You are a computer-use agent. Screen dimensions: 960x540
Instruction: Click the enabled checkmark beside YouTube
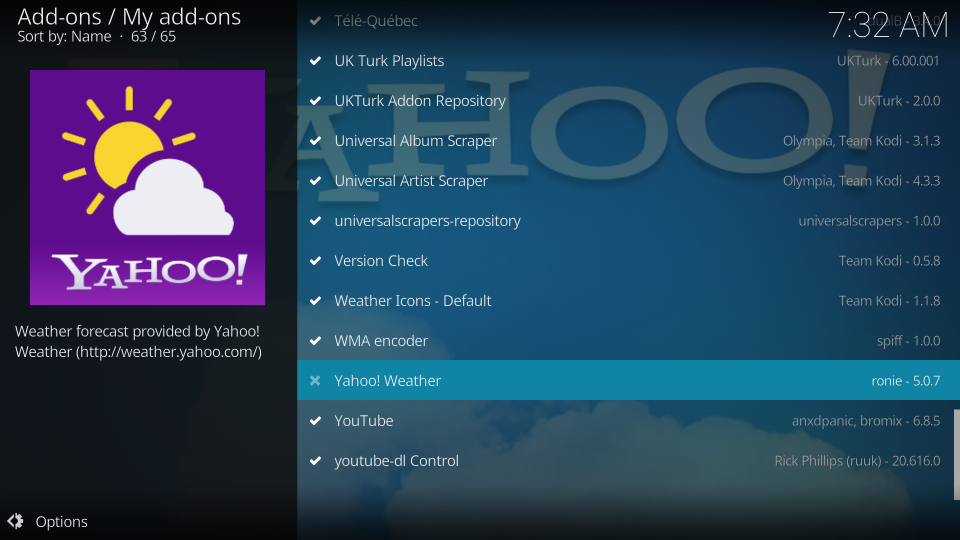pyautogui.click(x=315, y=421)
